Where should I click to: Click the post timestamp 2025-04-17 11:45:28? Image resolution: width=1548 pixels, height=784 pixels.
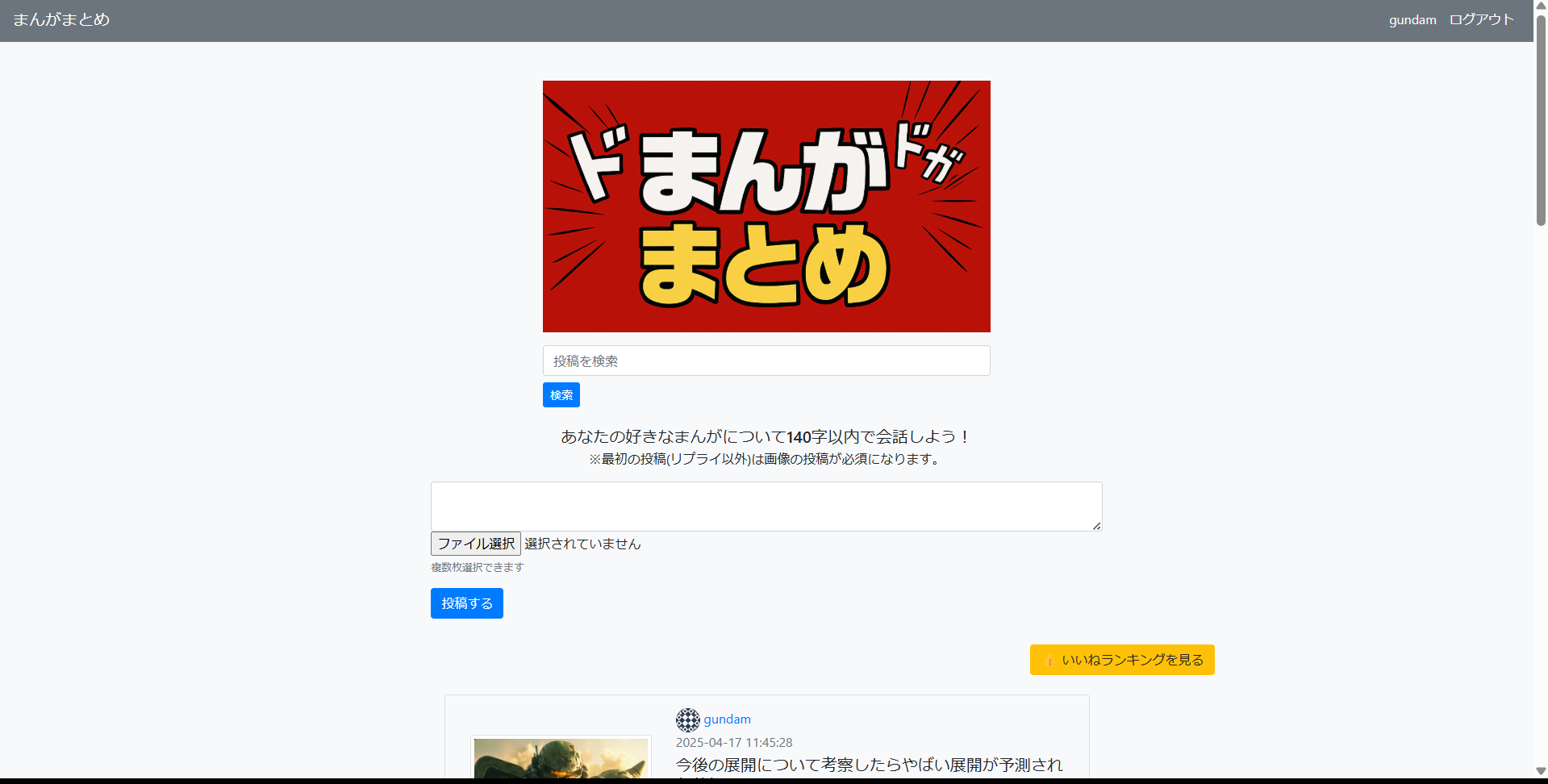point(734,743)
